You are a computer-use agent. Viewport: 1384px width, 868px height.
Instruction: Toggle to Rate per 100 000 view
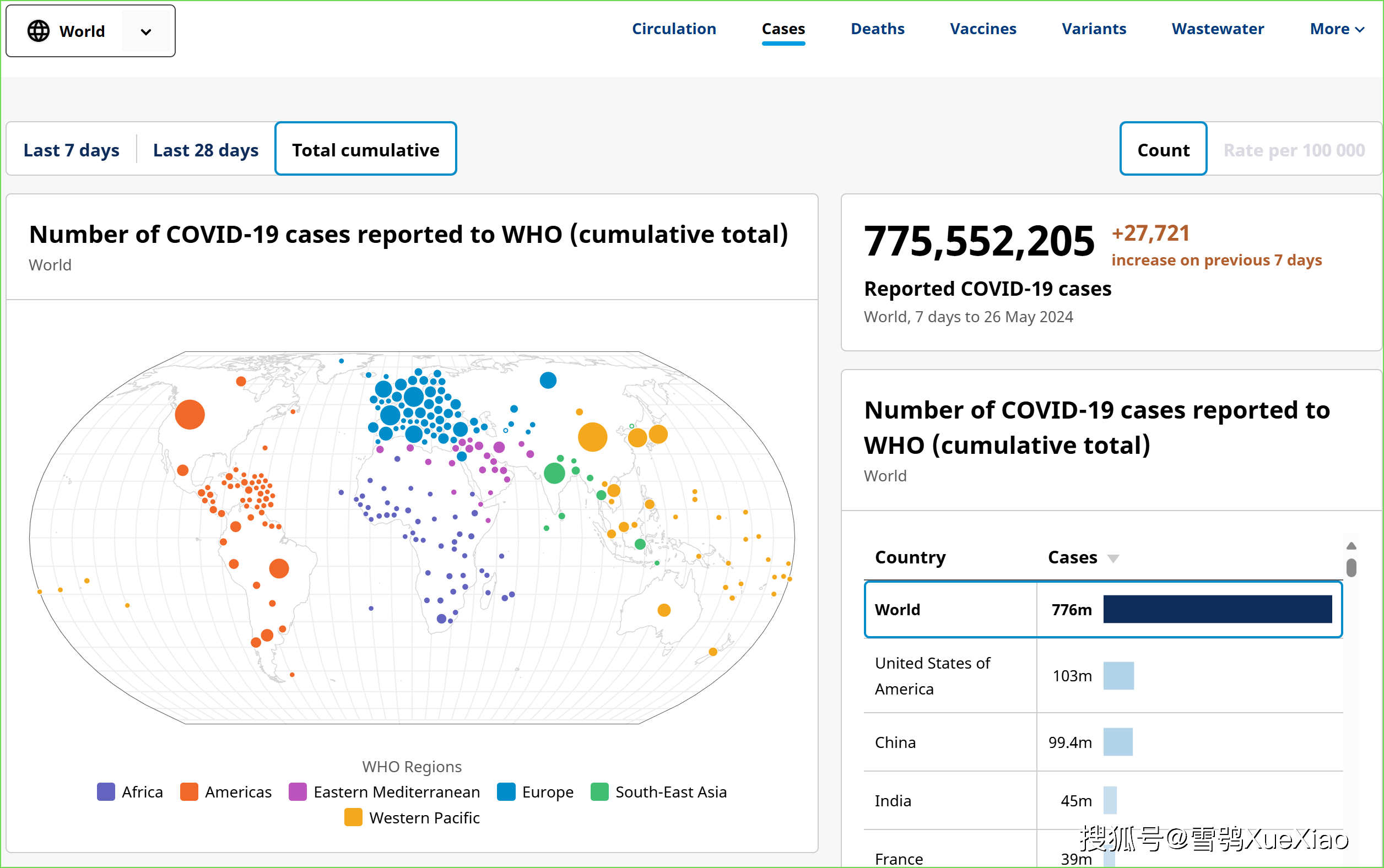(x=1293, y=149)
